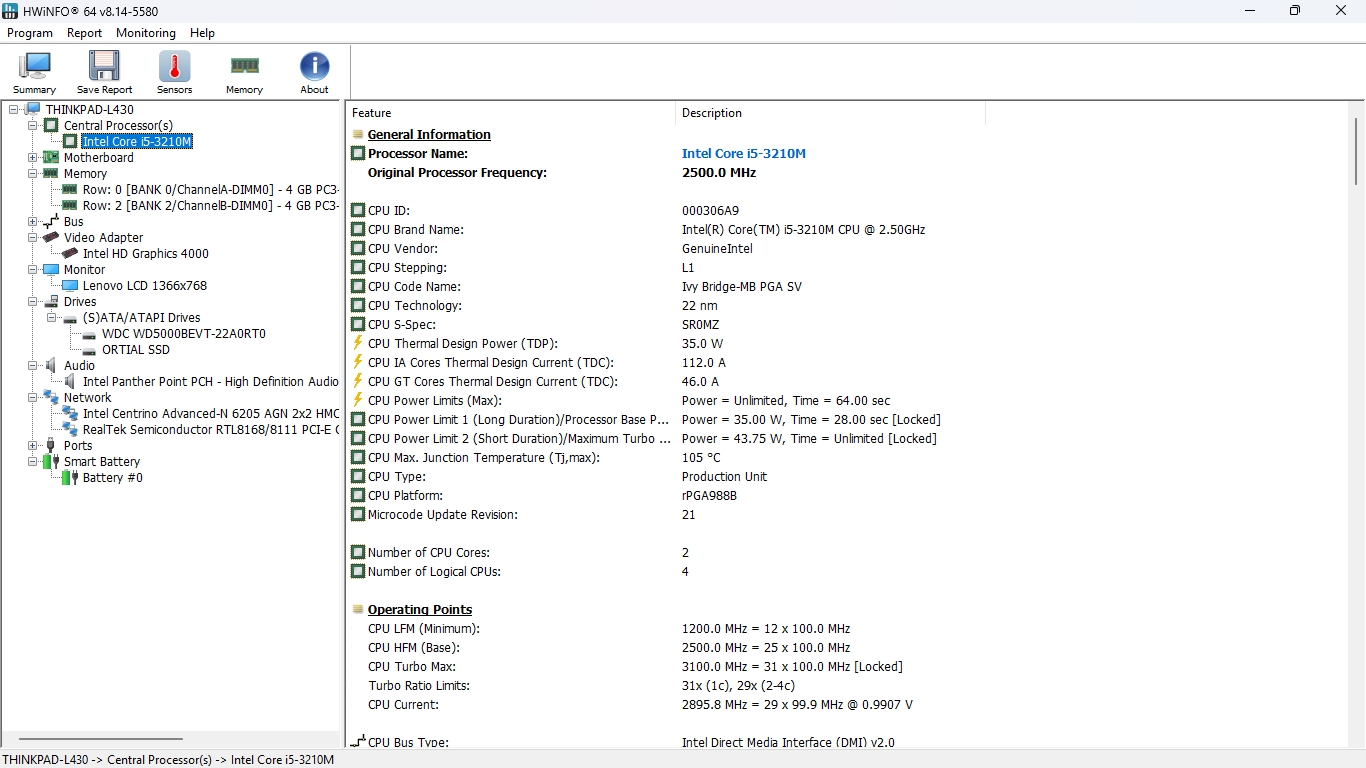Viewport: 1366px width, 768px height.
Task: Open the Monitoring menu
Action: point(146,33)
